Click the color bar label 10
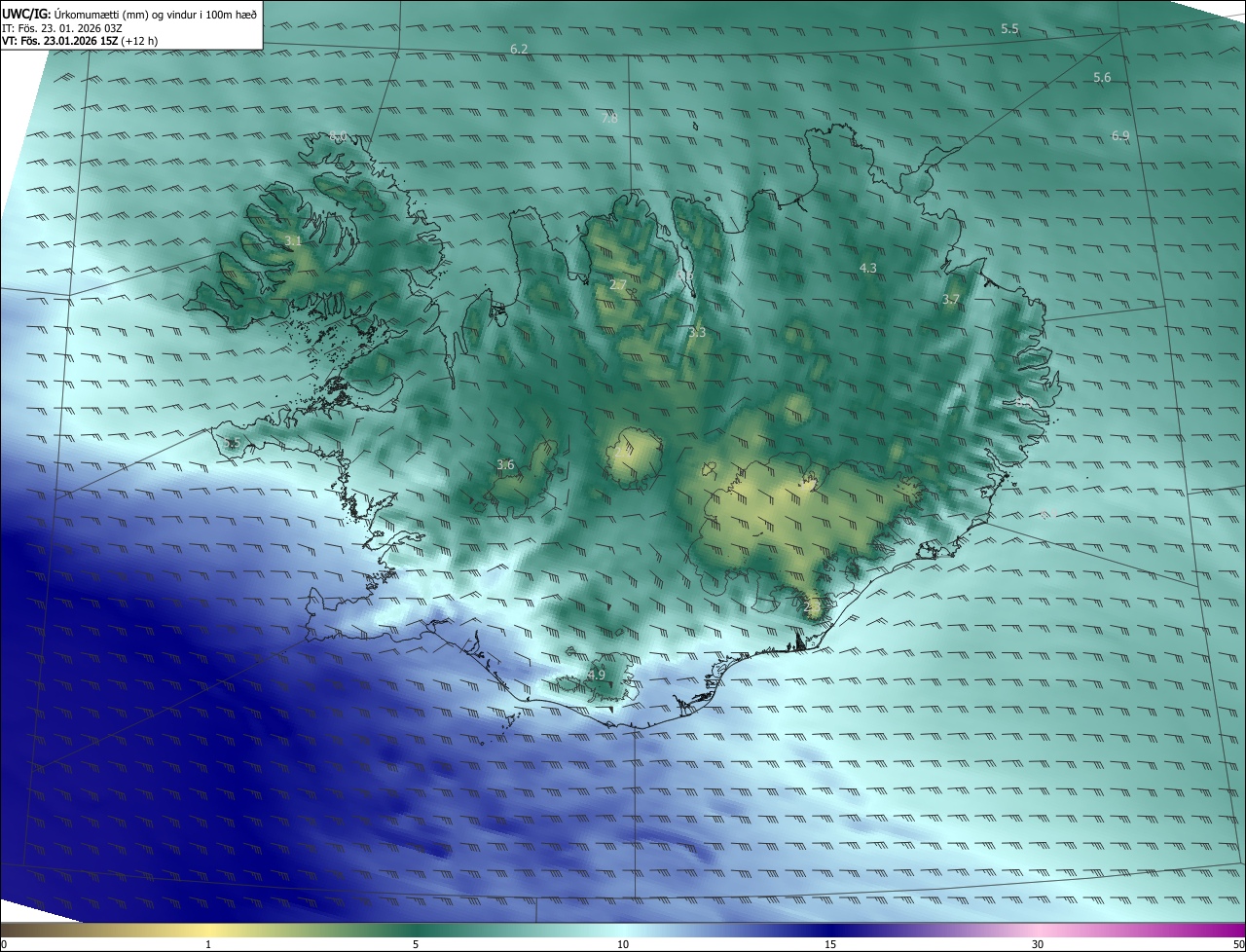 pos(623,944)
